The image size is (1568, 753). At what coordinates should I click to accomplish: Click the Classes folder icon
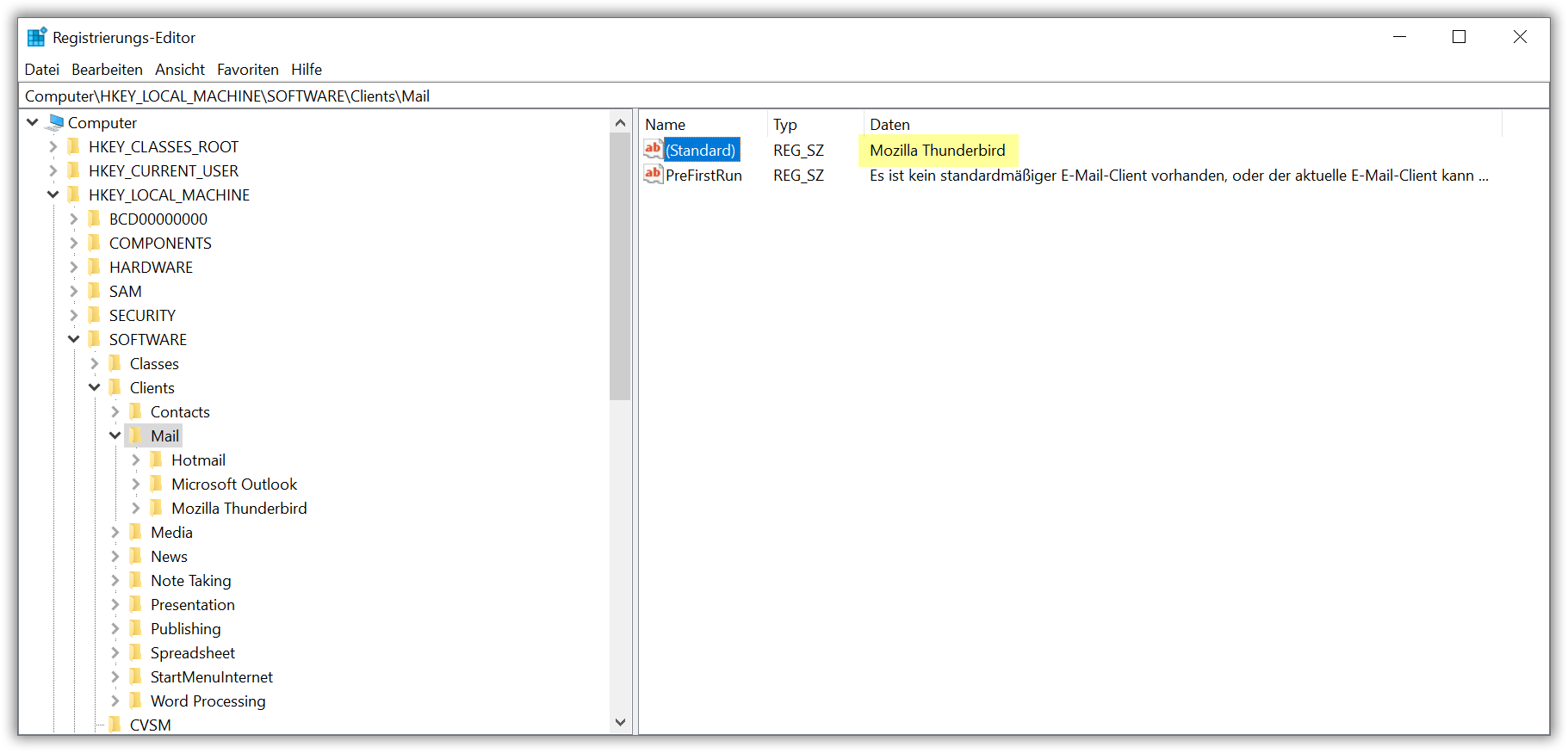click(x=115, y=363)
